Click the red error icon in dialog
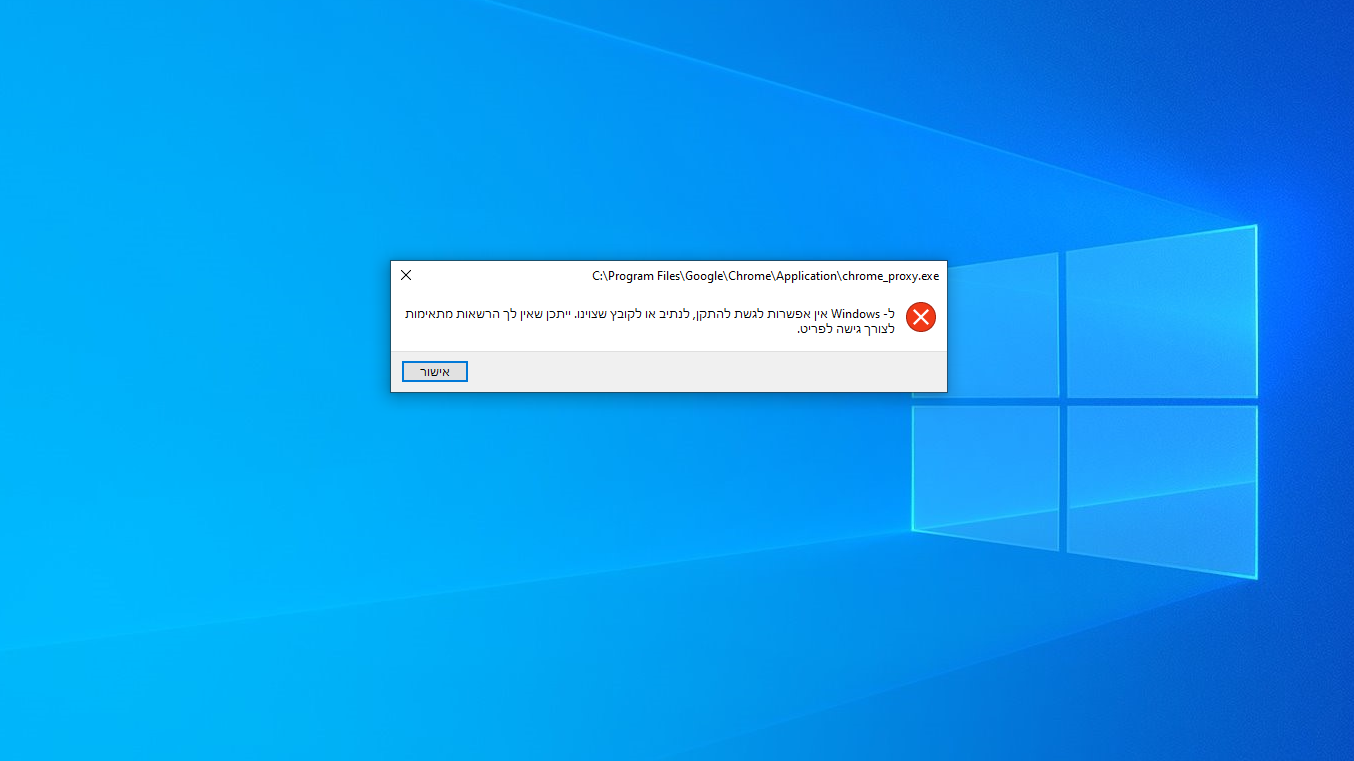This screenshot has height=761, width=1354. click(x=921, y=317)
